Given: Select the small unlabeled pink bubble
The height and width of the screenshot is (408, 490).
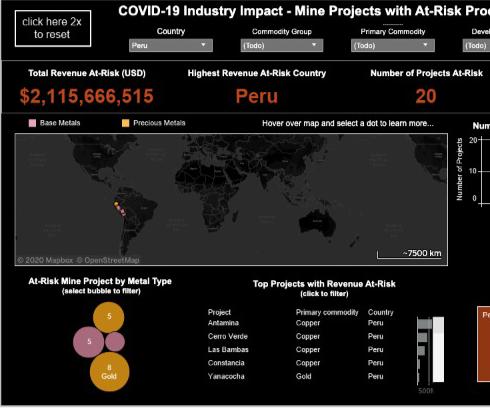Looking at the screenshot, I should (115, 342).
